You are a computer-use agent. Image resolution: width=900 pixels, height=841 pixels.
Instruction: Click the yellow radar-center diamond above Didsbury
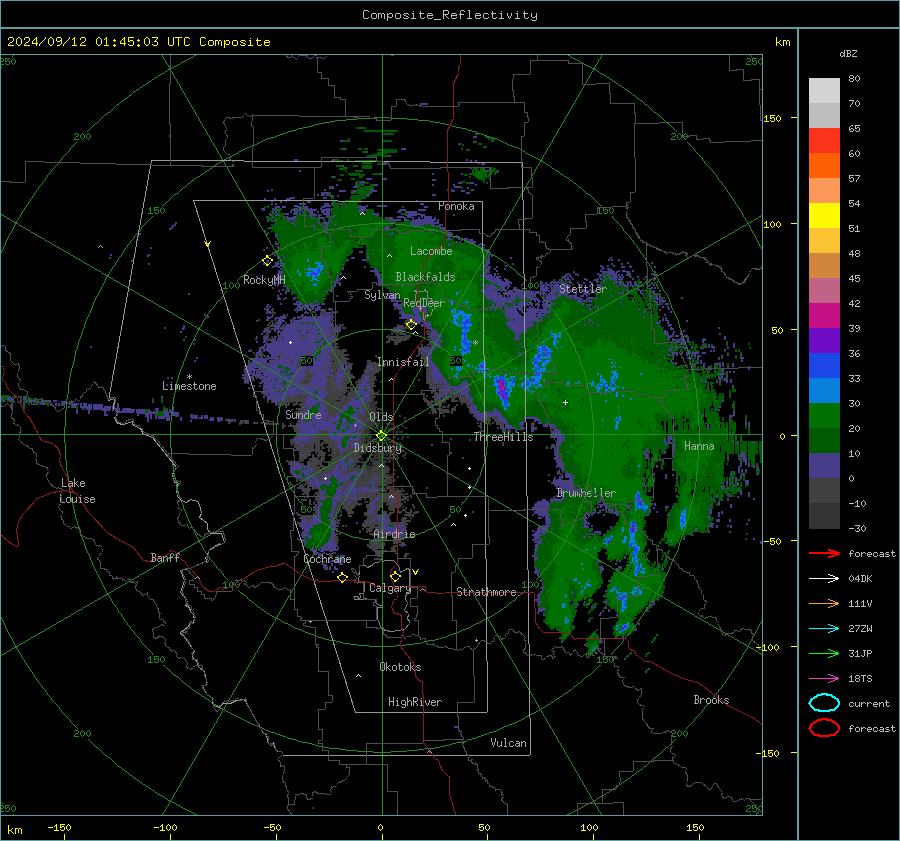point(381,436)
